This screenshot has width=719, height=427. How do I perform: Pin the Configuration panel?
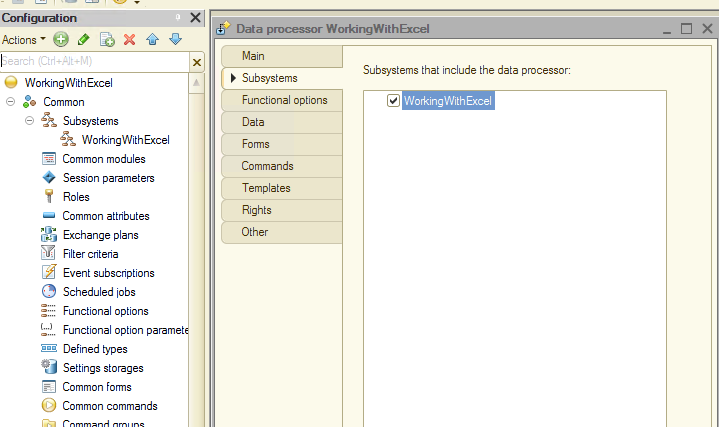(177, 18)
